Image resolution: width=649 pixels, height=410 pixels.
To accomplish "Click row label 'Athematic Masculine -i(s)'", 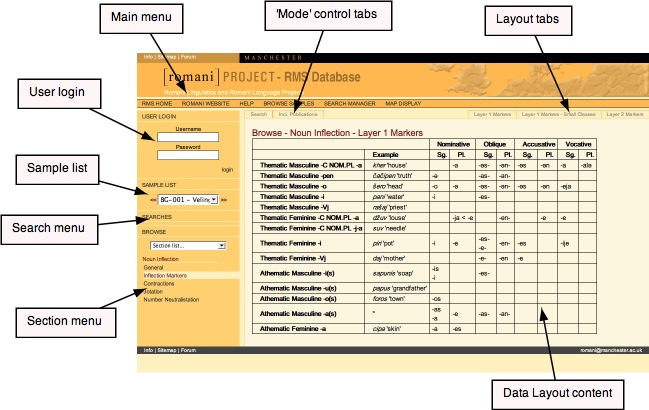I will pos(297,273).
